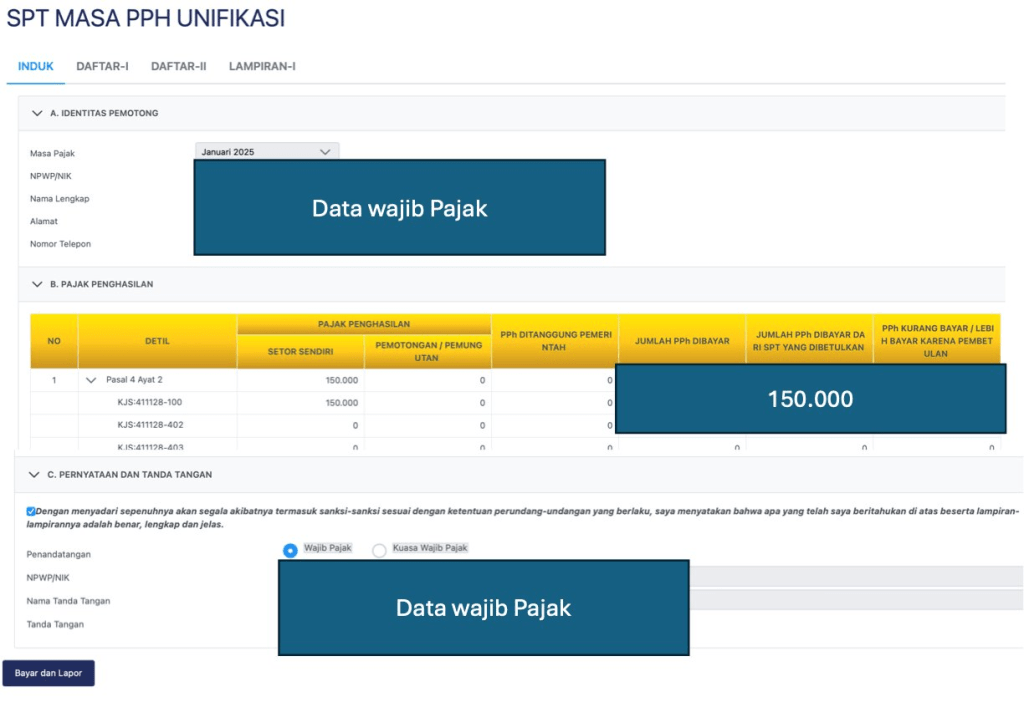Screen dimensions: 1024x702
Task: Open the DAFTAR-II tab
Action: (178, 67)
